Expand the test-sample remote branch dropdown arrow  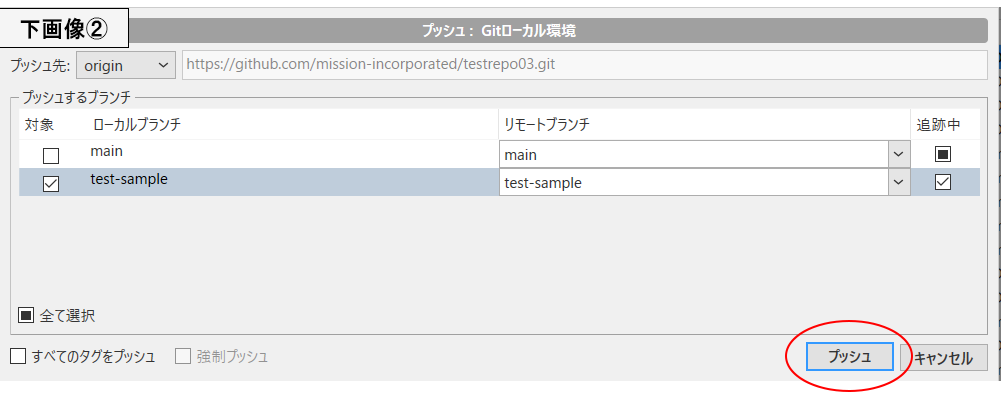coord(897,182)
